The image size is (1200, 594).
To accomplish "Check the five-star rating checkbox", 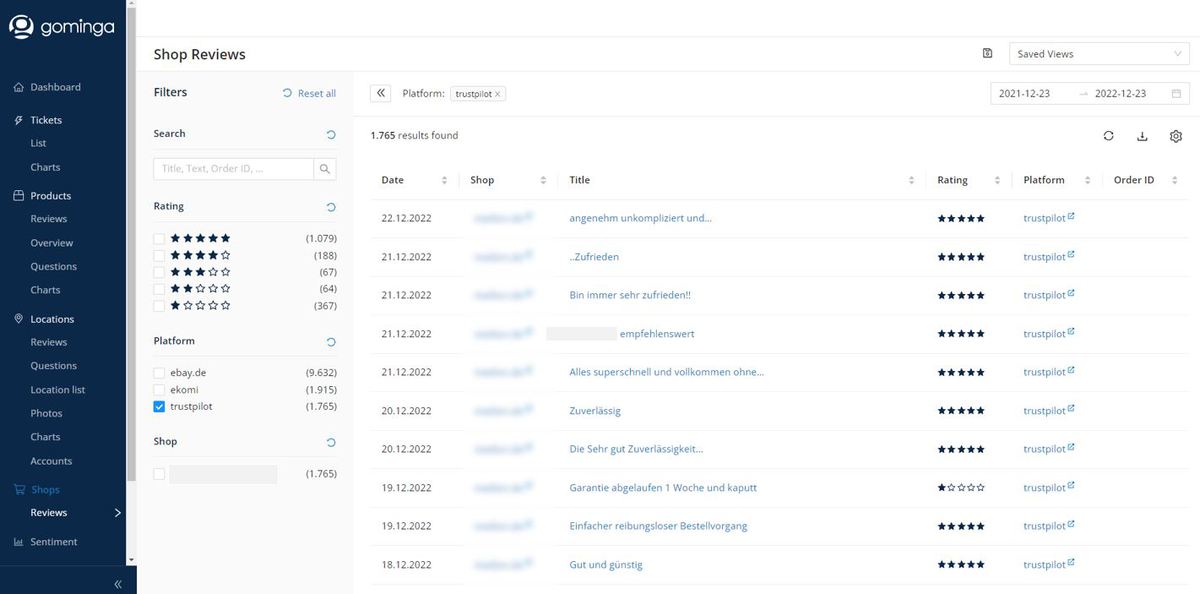I will point(159,239).
